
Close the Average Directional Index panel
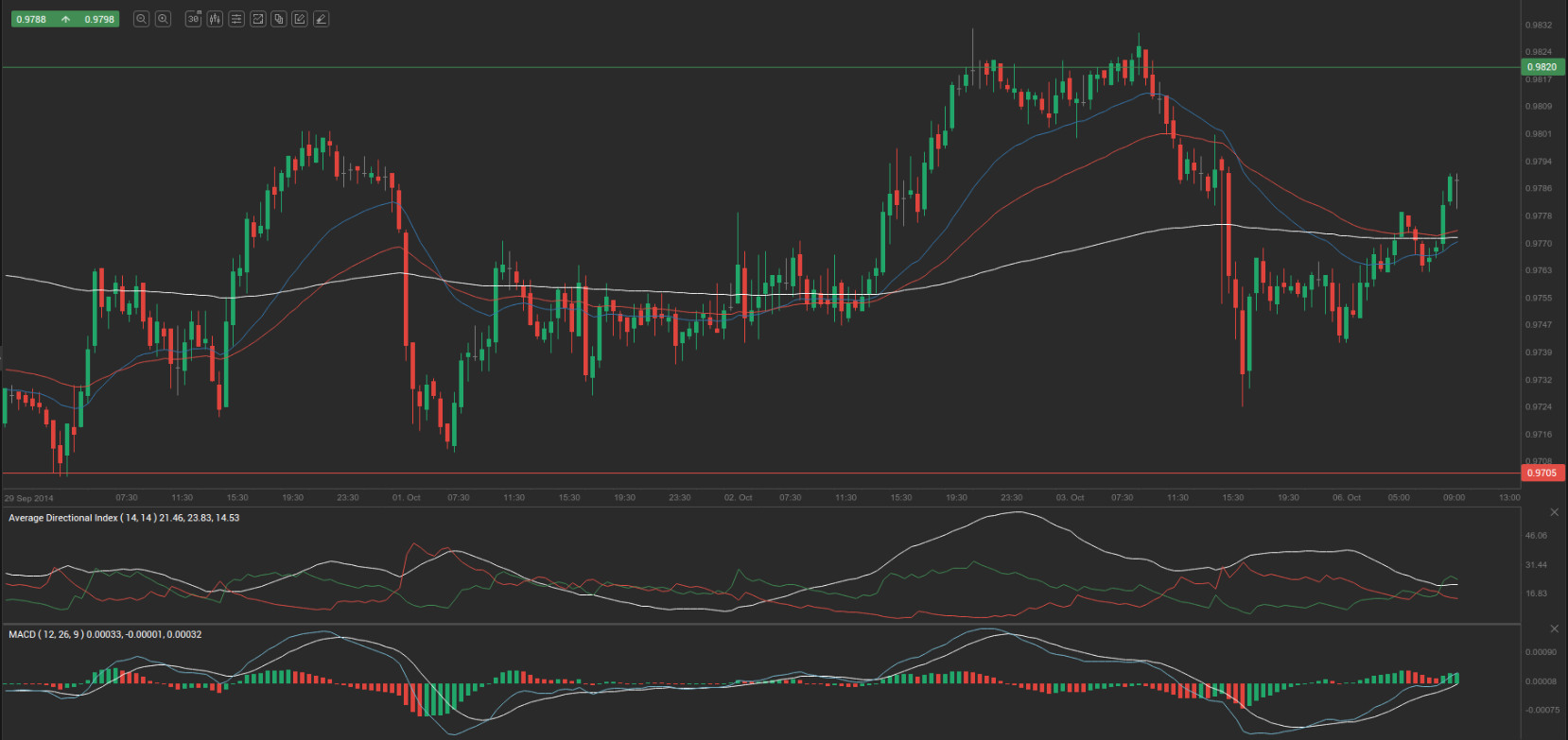(x=1554, y=512)
